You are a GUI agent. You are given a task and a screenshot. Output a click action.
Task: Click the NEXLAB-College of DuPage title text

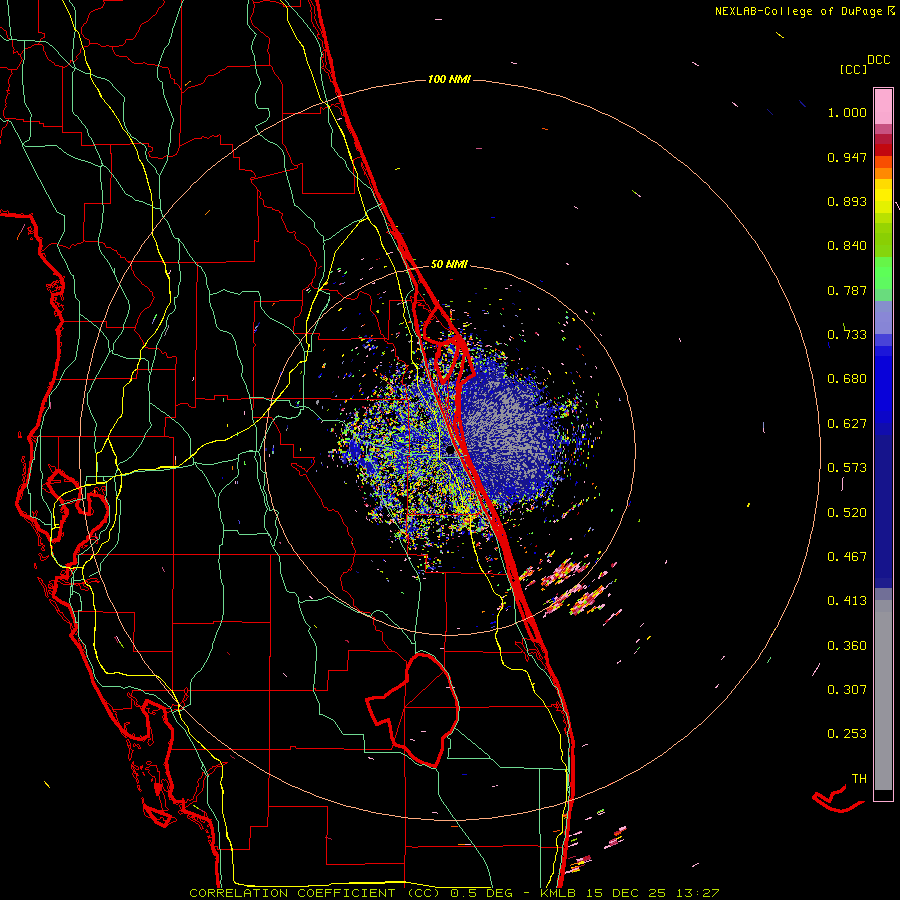tap(798, 11)
